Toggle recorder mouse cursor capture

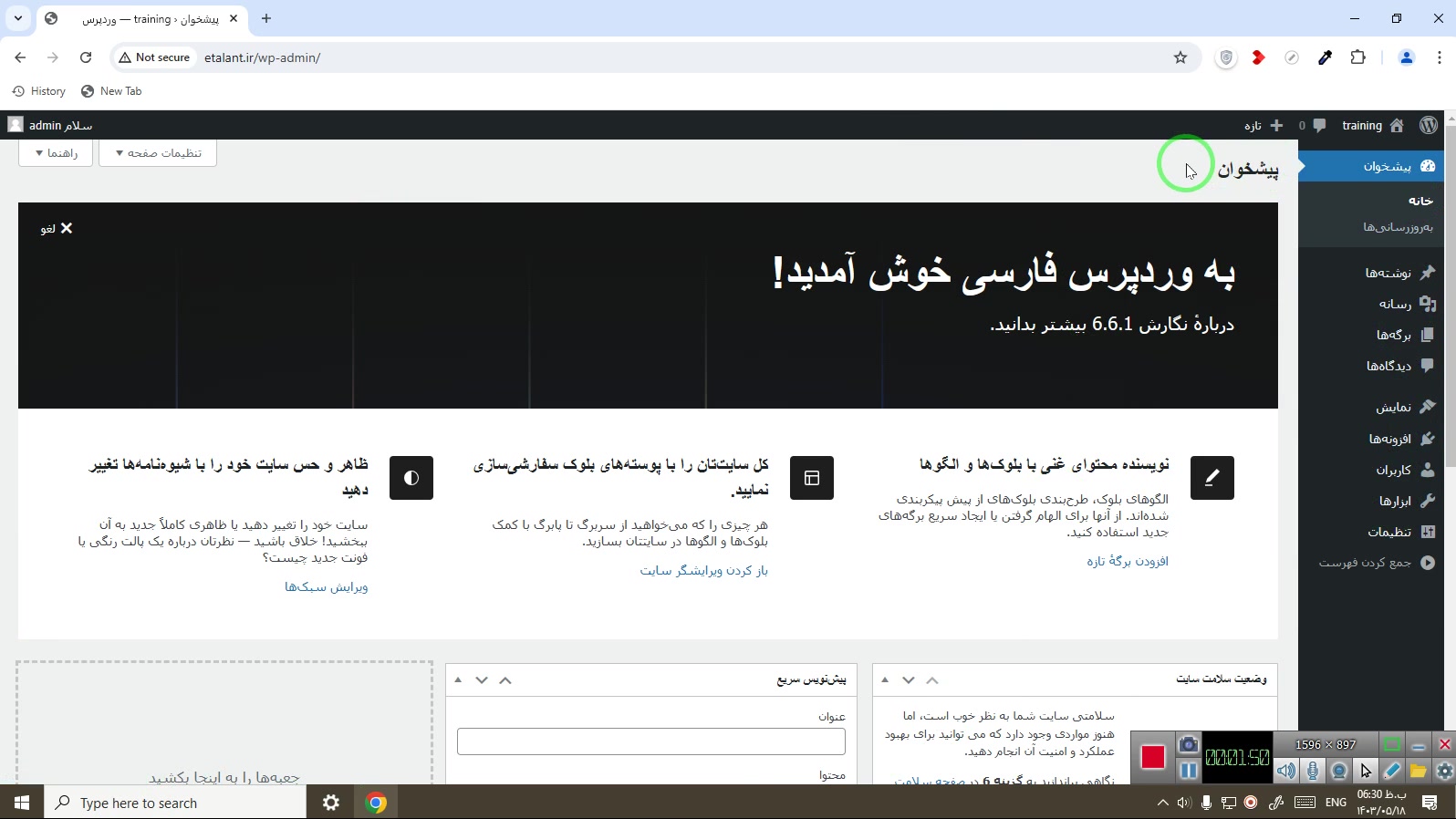click(1366, 771)
